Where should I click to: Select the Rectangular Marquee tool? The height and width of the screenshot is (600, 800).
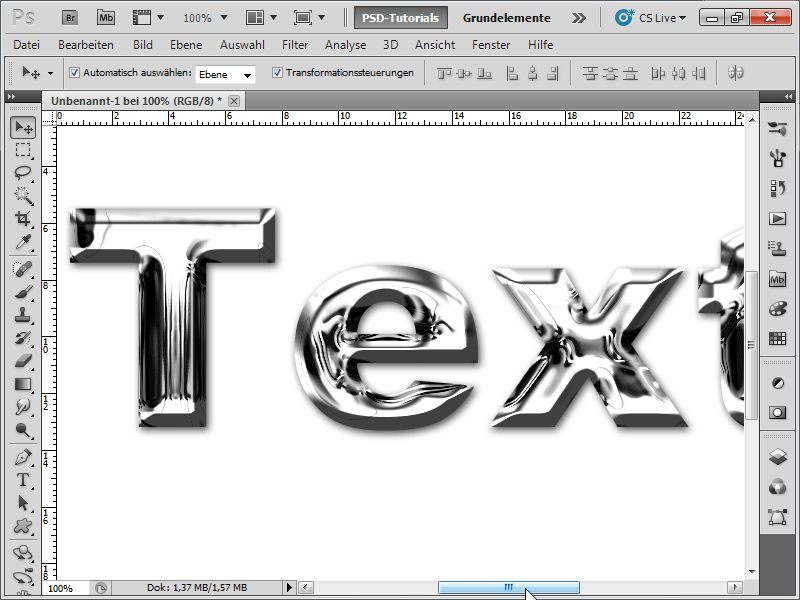point(23,150)
